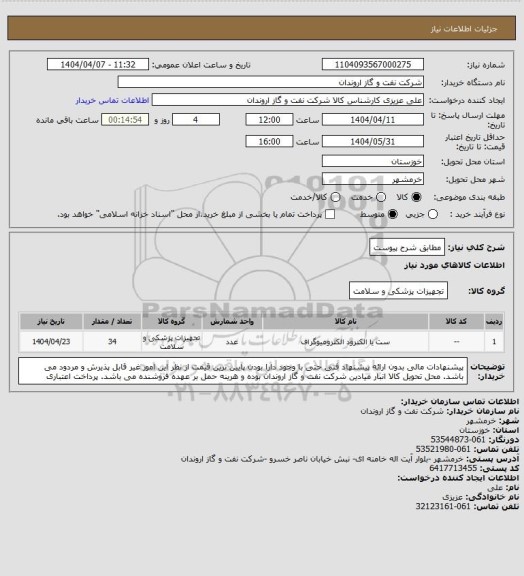Click the family name value عزیزی
524x576 pixels.
pyautogui.click(x=452, y=497)
